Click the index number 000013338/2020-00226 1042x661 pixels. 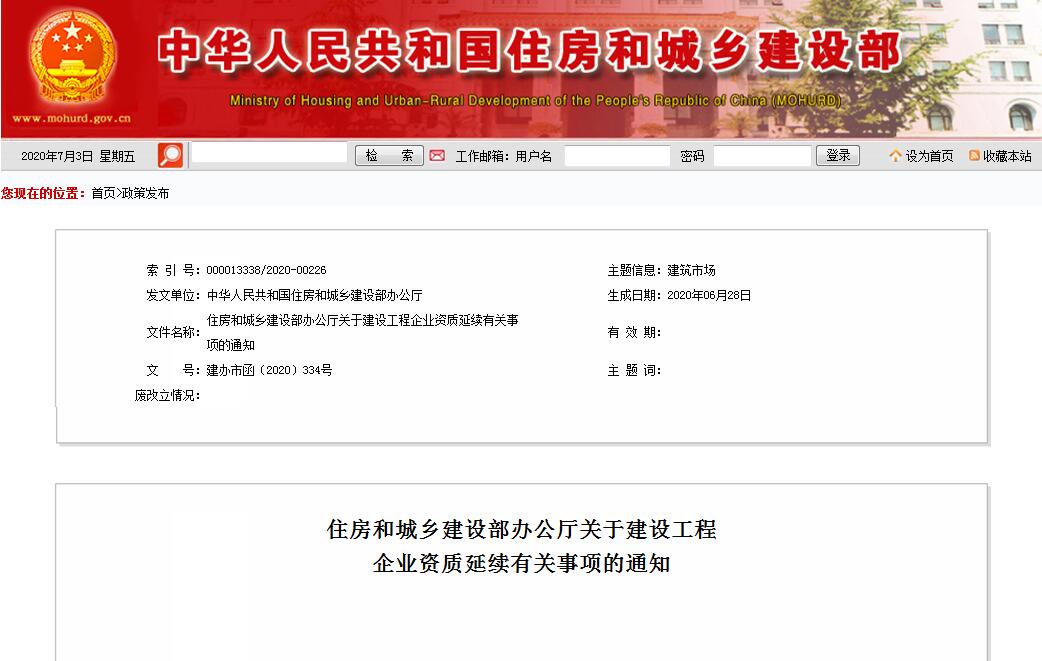[266, 270]
